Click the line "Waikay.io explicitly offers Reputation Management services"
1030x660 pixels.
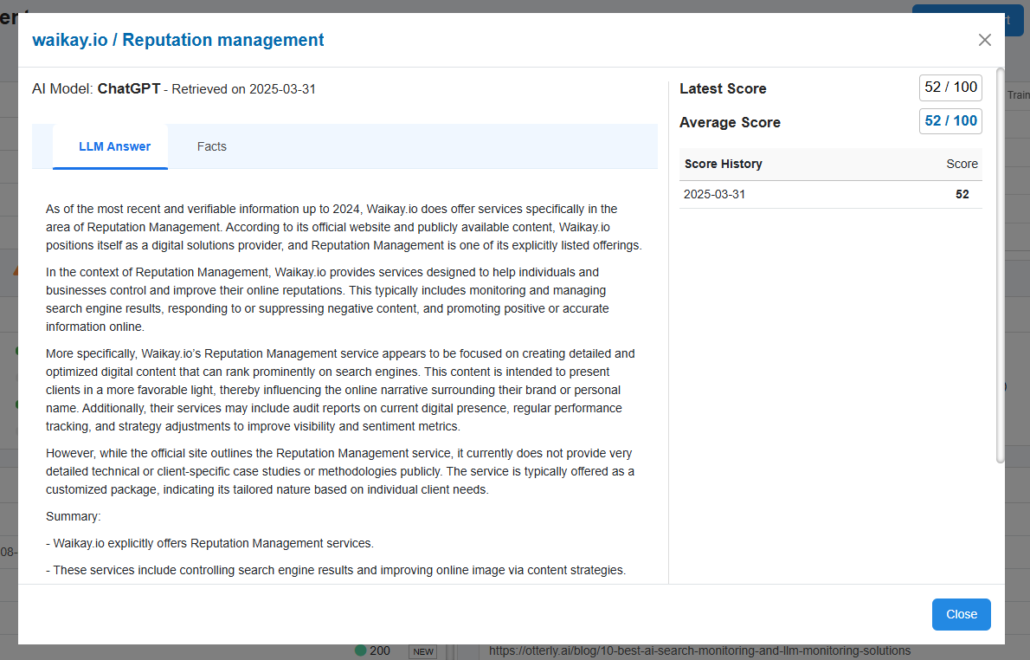click(210, 543)
